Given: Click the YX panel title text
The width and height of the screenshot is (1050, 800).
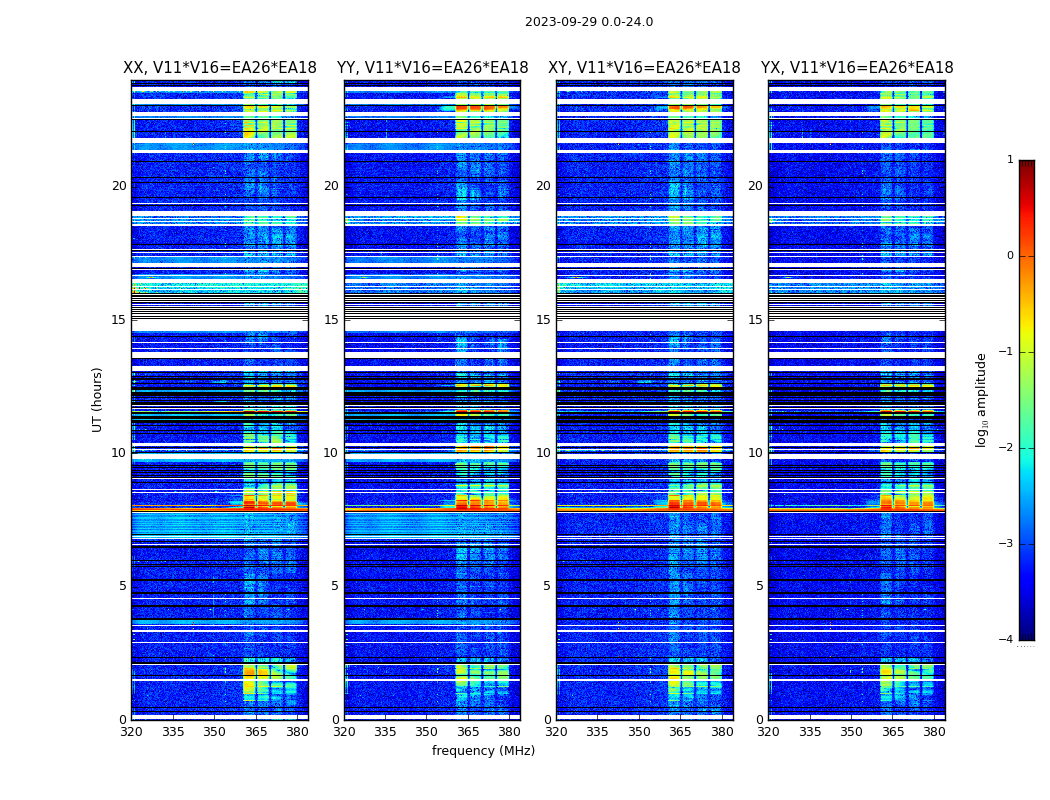Looking at the screenshot, I should point(856,68).
